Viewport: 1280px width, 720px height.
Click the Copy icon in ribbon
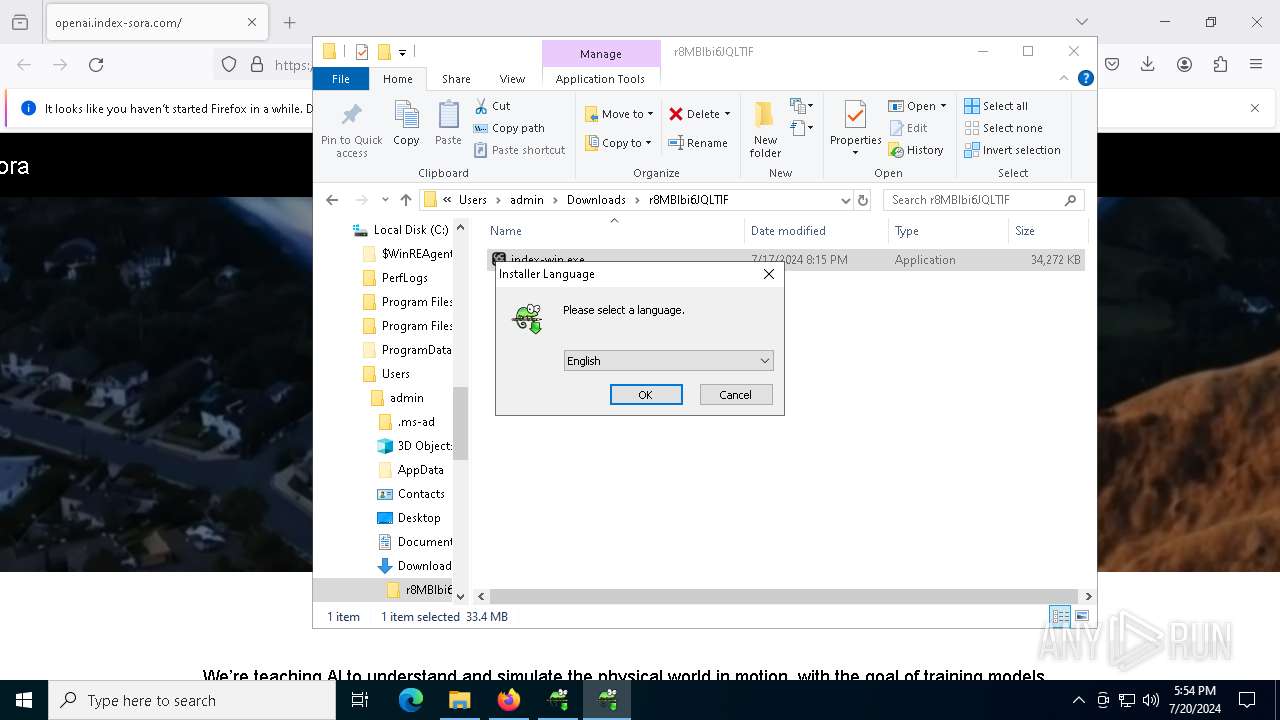(x=406, y=123)
